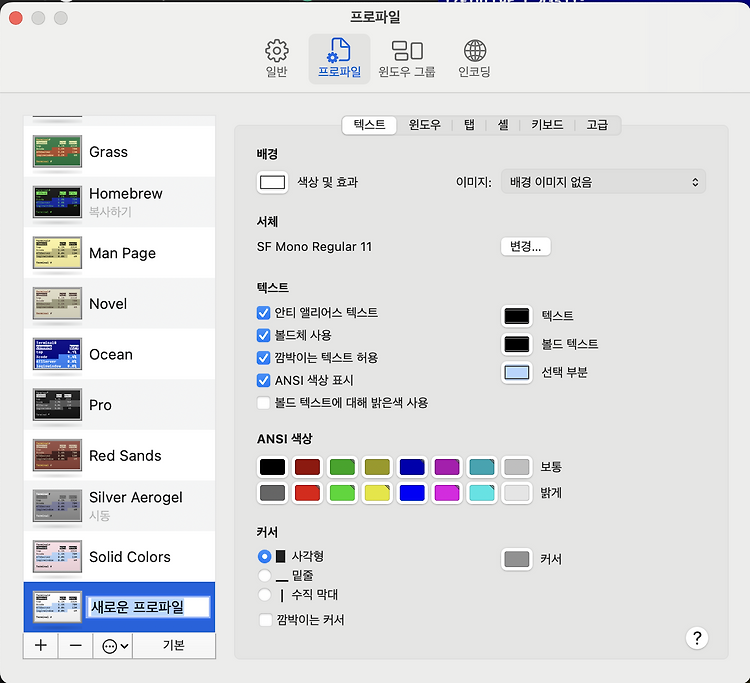Click the 새로운 프로파일 profile thumbnail

[x=57, y=607]
